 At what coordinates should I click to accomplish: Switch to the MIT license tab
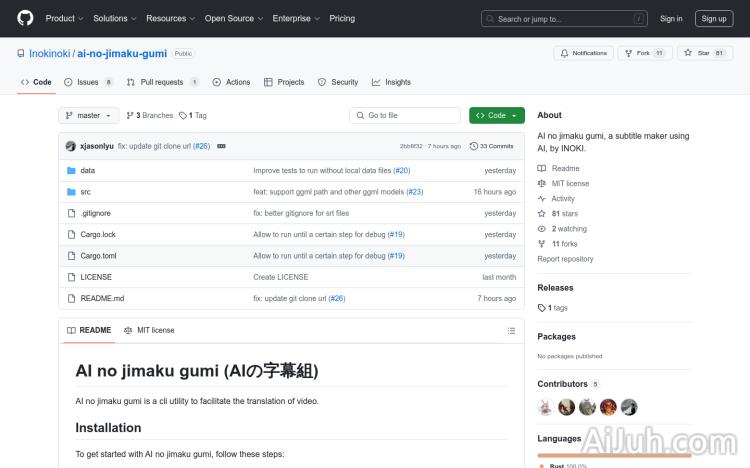(149, 330)
